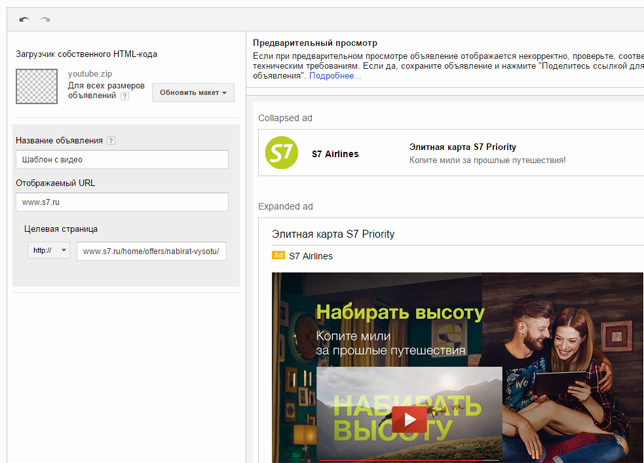The width and height of the screenshot is (644, 463).
Task: Click collapsed ad description Копите мили text
Action: click(x=487, y=160)
